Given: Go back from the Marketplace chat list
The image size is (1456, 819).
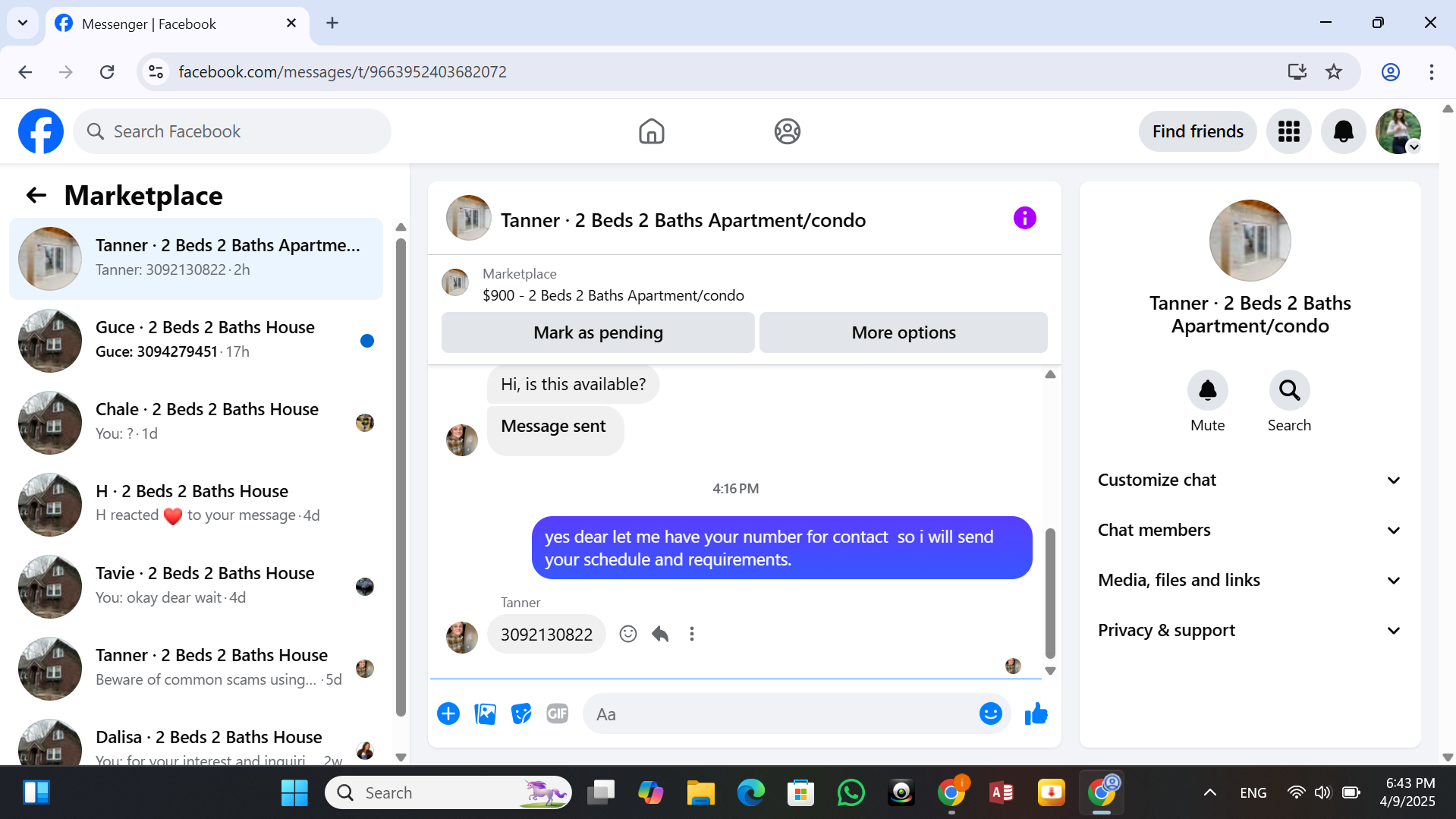Looking at the screenshot, I should click(x=36, y=196).
